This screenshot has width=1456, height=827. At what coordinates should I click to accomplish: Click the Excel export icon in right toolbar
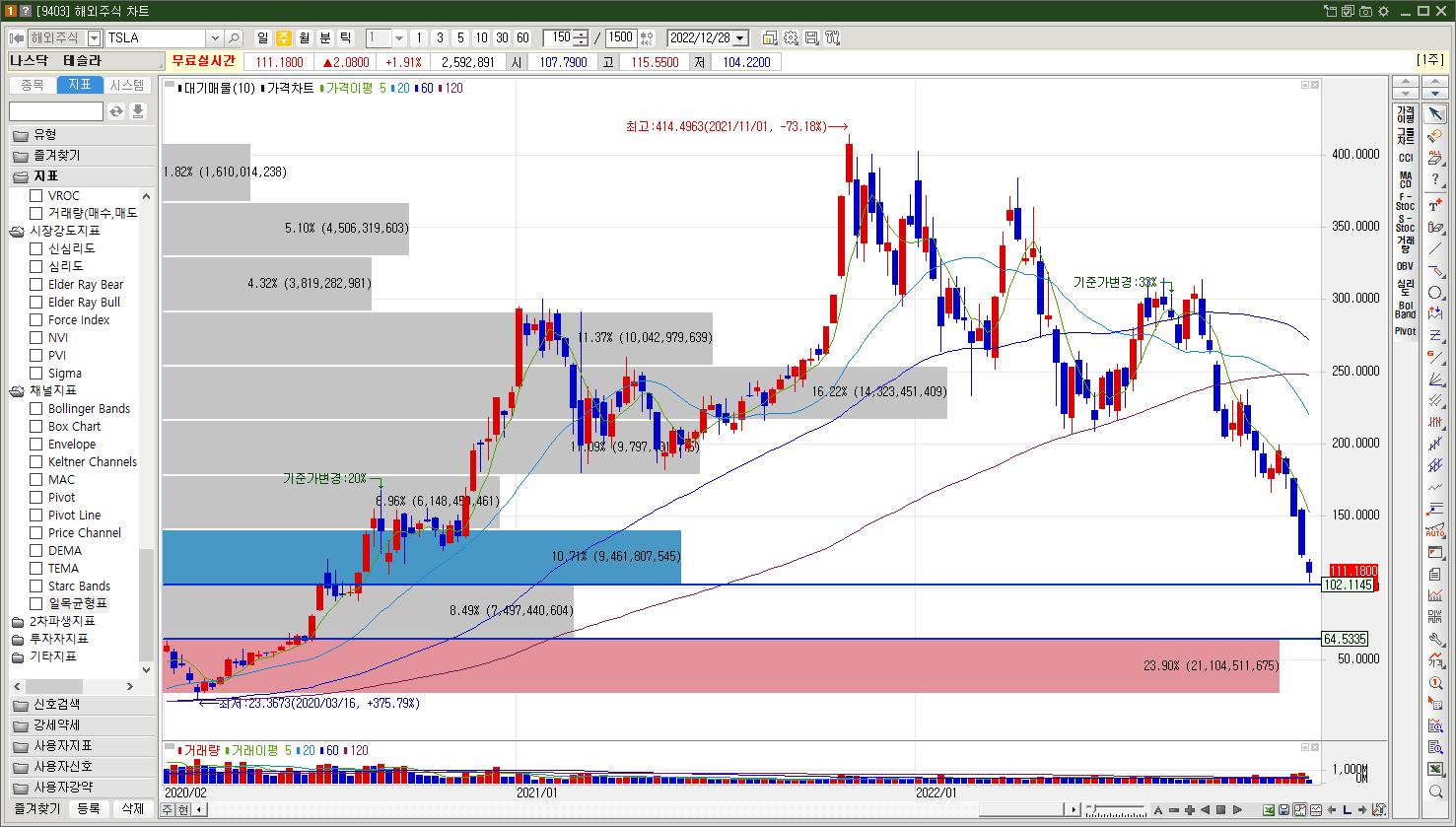tap(1435, 769)
